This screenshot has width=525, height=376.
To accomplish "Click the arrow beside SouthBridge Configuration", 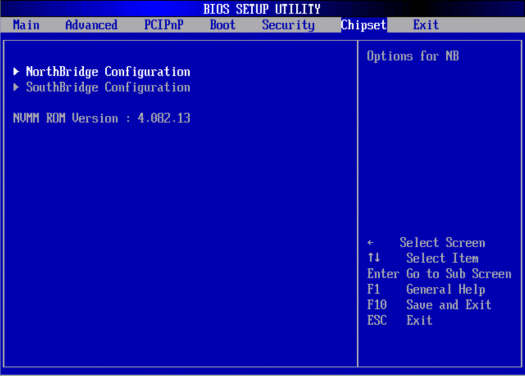I will 16,87.
